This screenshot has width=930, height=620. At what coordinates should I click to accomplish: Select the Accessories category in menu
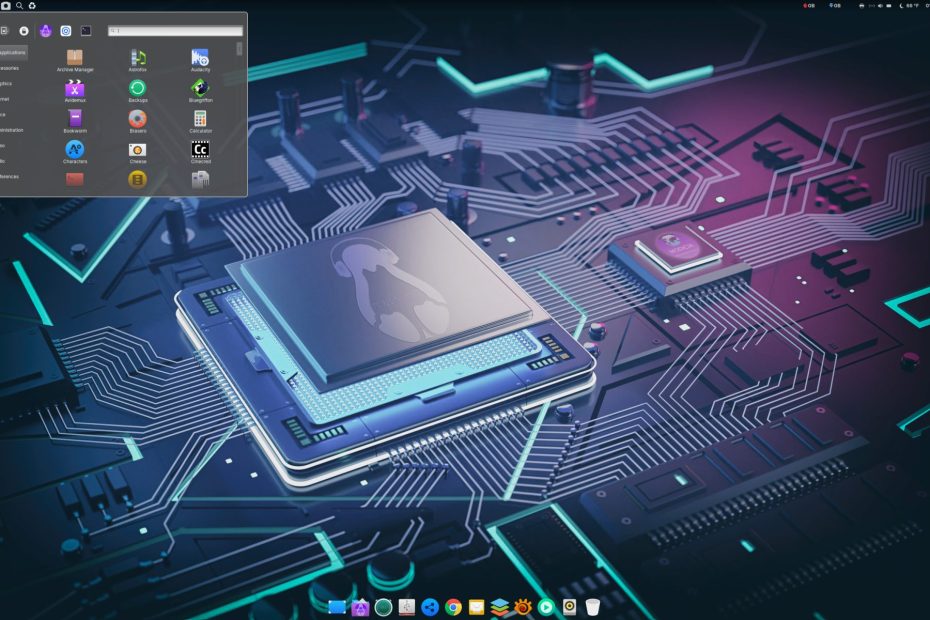(x=10, y=68)
